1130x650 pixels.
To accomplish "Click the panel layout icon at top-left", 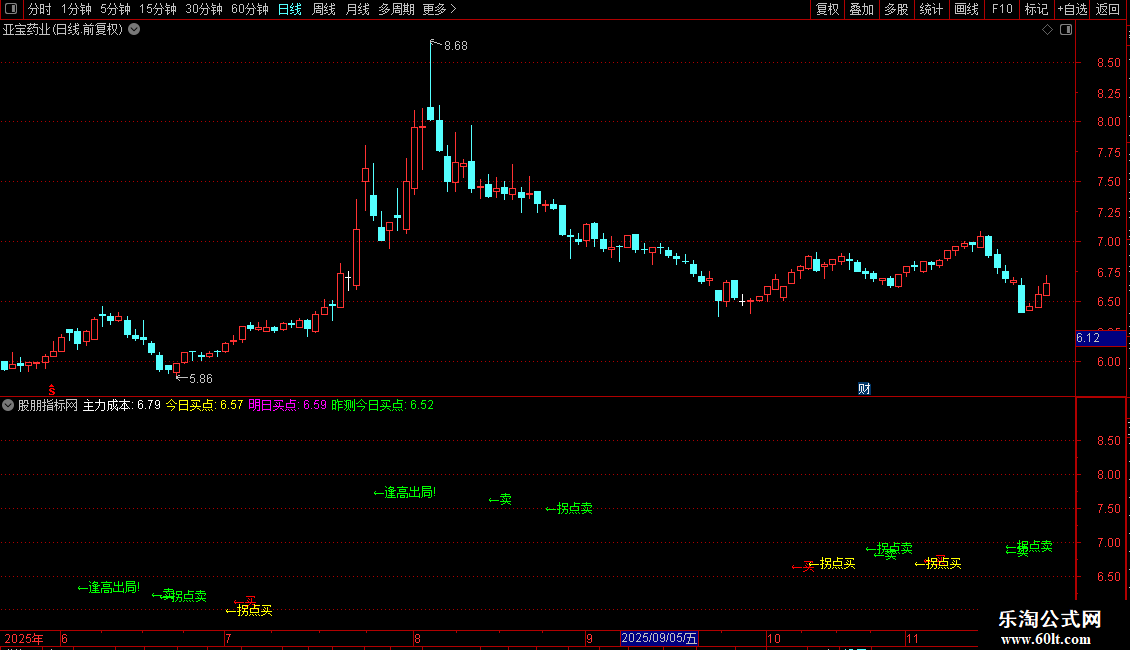I will 11,9.
